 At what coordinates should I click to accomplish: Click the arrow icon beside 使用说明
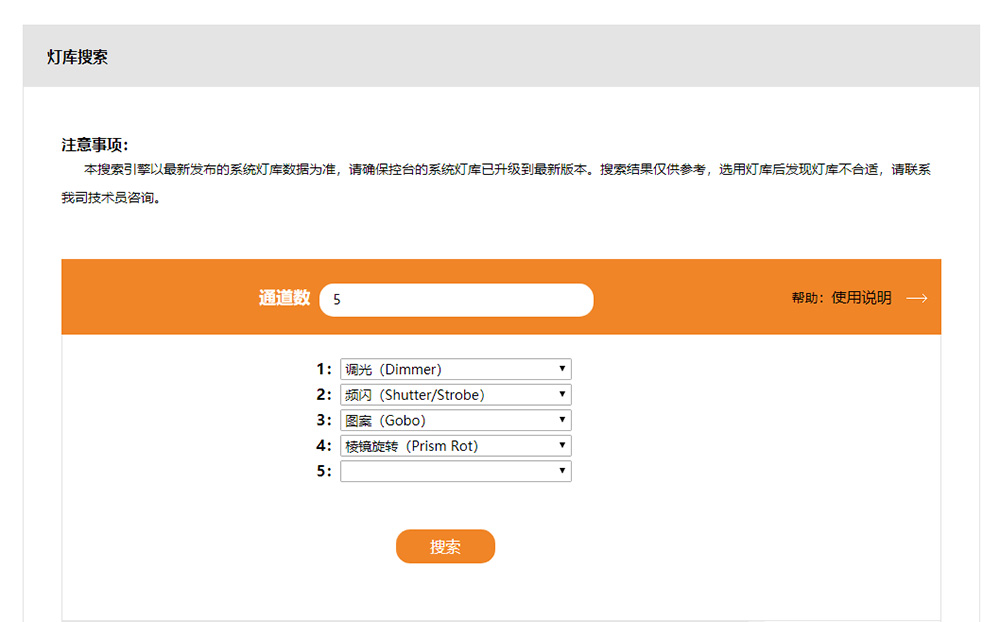click(x=916, y=298)
